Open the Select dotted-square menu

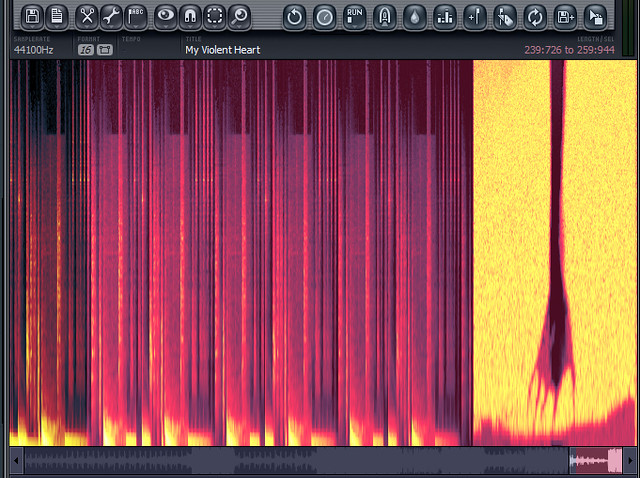215,17
